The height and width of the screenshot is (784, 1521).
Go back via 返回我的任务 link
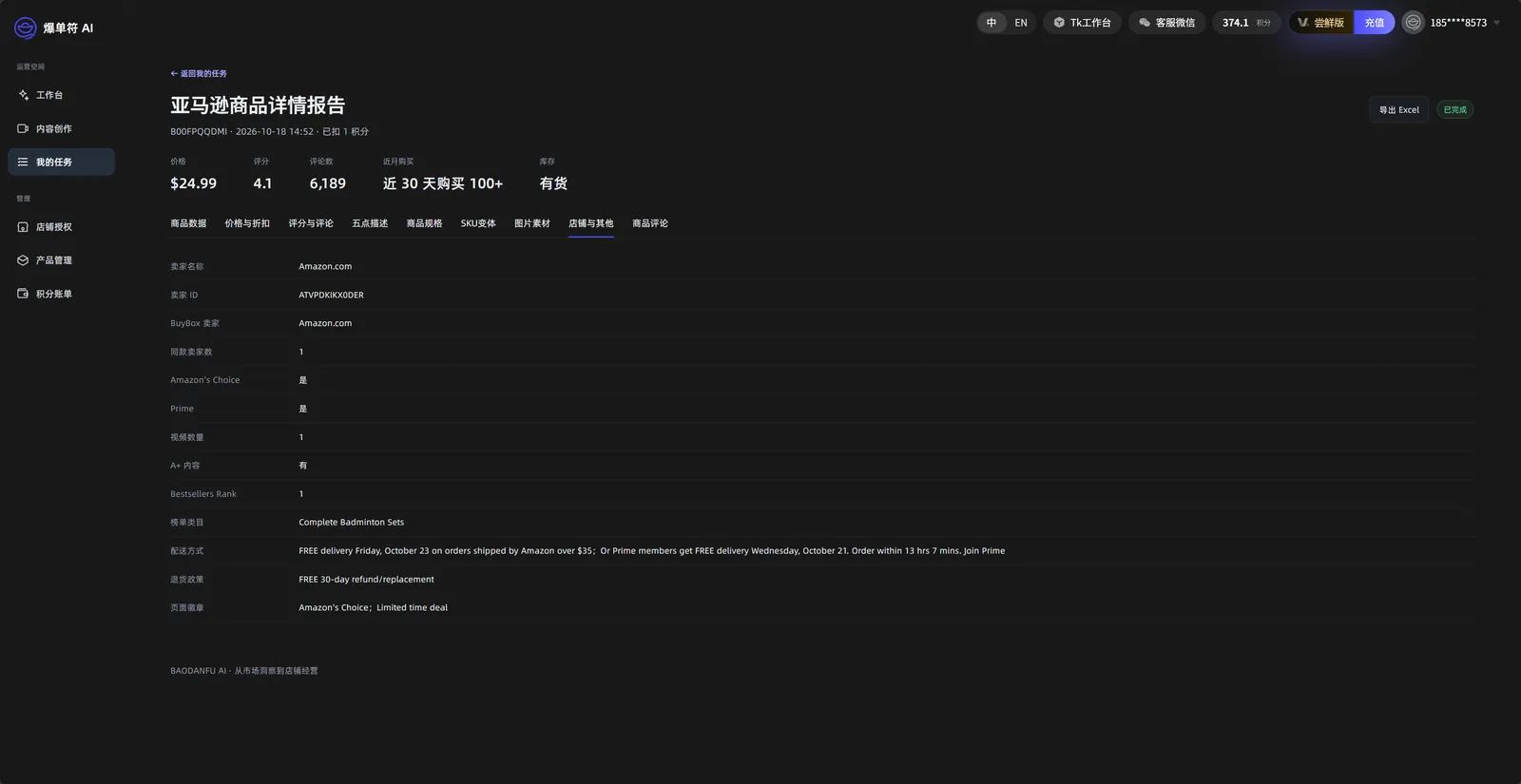(x=199, y=74)
